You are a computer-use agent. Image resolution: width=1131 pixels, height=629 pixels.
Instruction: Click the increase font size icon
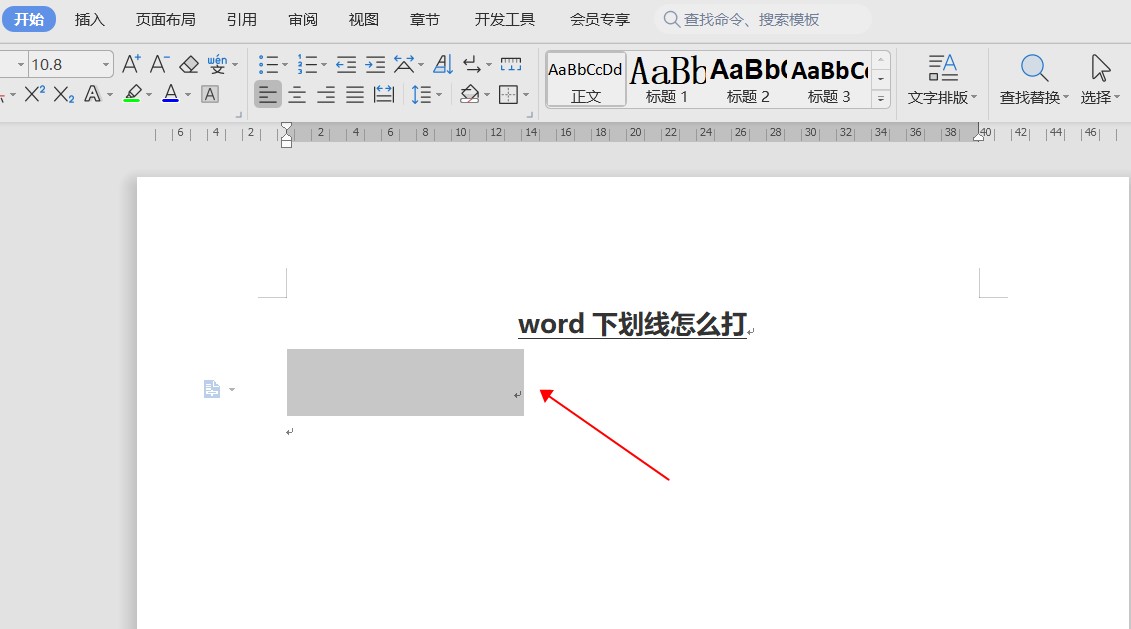coord(131,65)
